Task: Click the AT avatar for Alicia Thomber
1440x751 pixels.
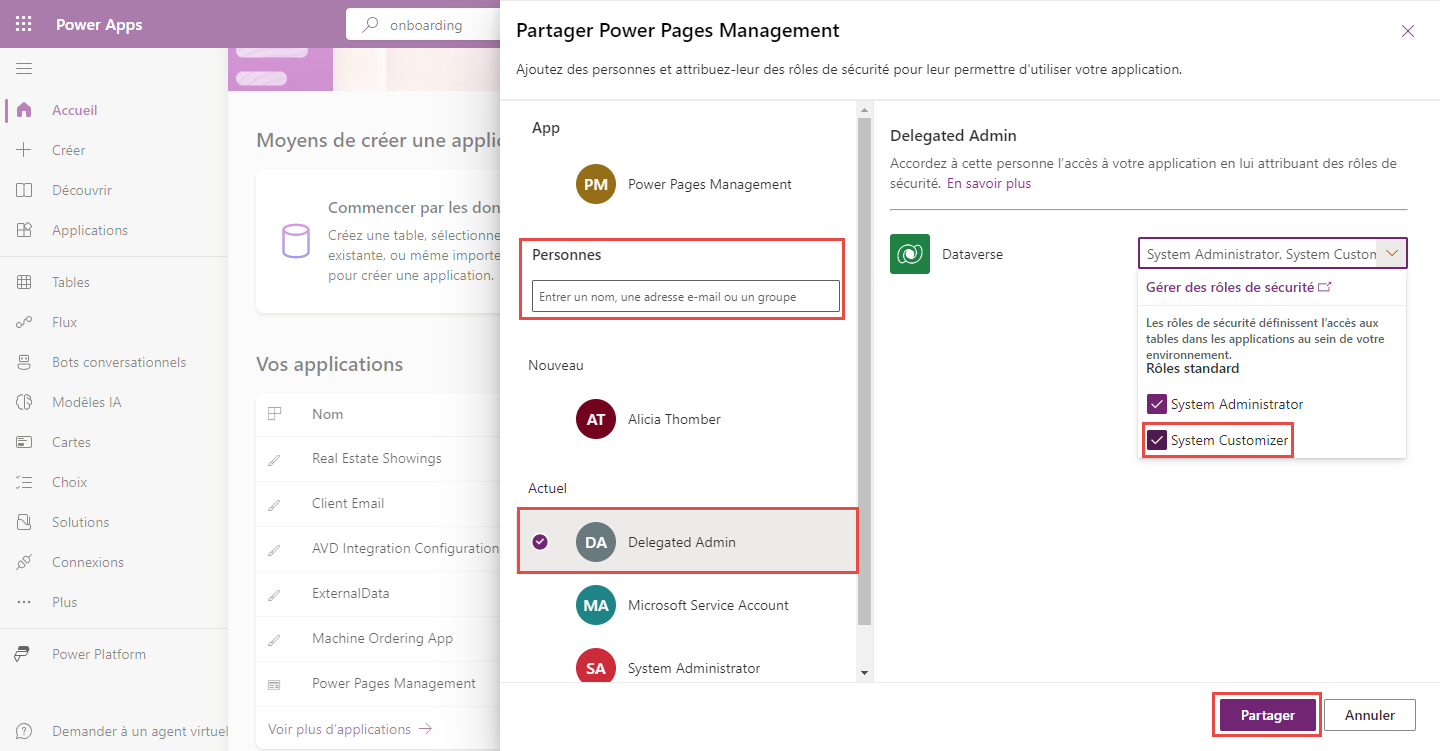Action: coord(596,419)
